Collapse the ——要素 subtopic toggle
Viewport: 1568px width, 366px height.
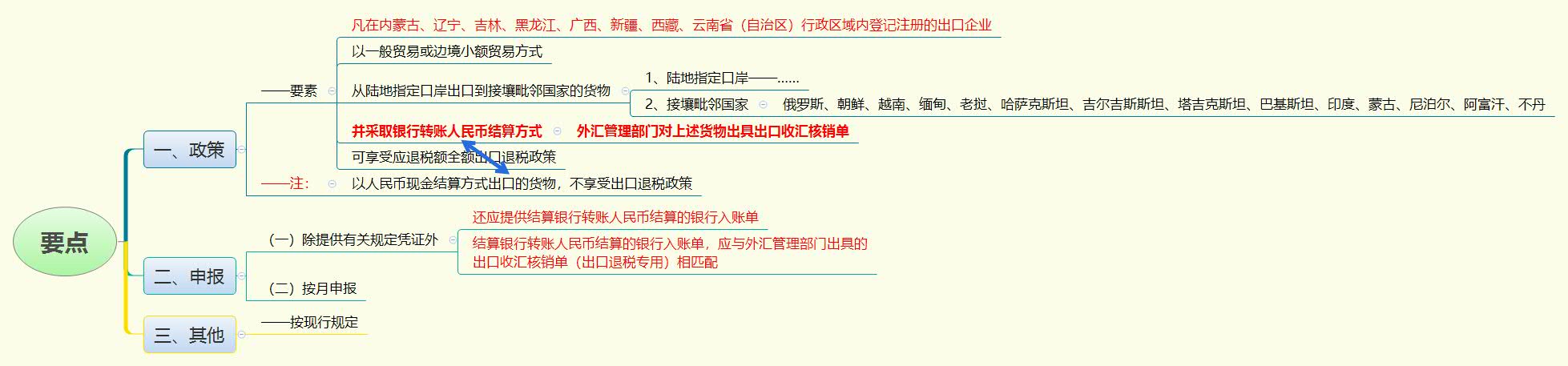333,91
